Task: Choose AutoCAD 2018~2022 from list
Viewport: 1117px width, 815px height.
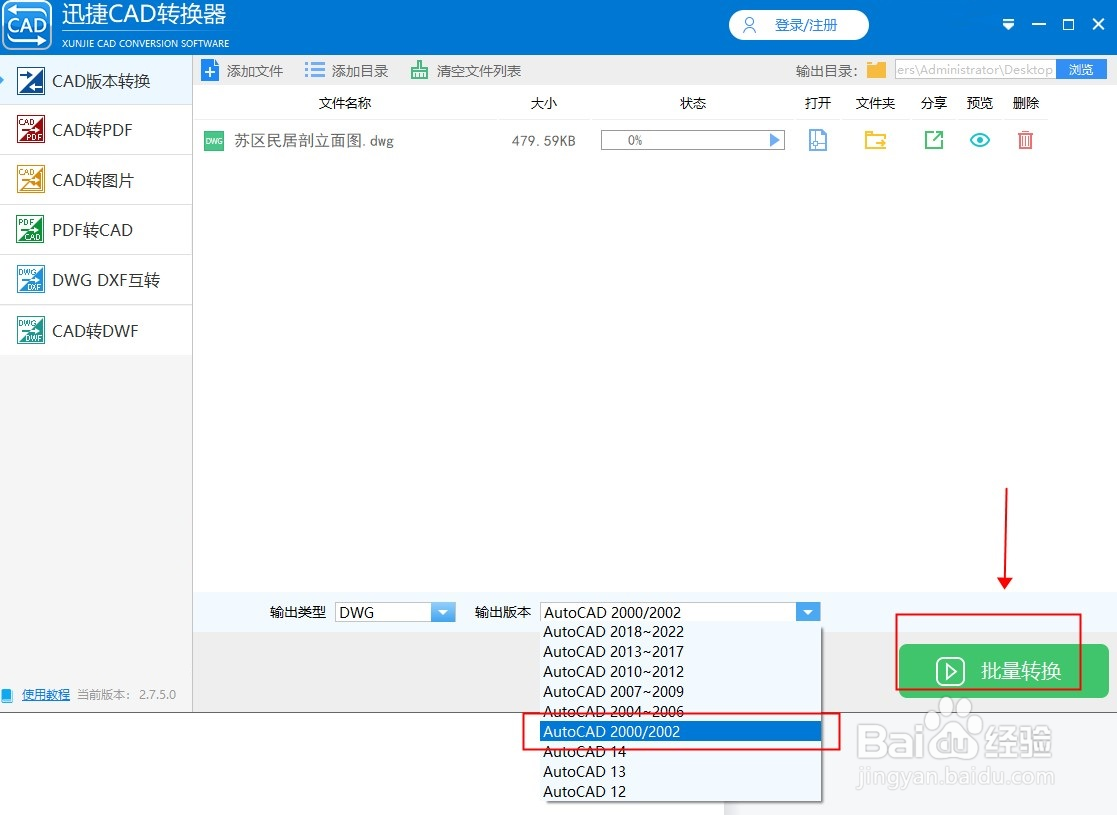Action: (680, 632)
